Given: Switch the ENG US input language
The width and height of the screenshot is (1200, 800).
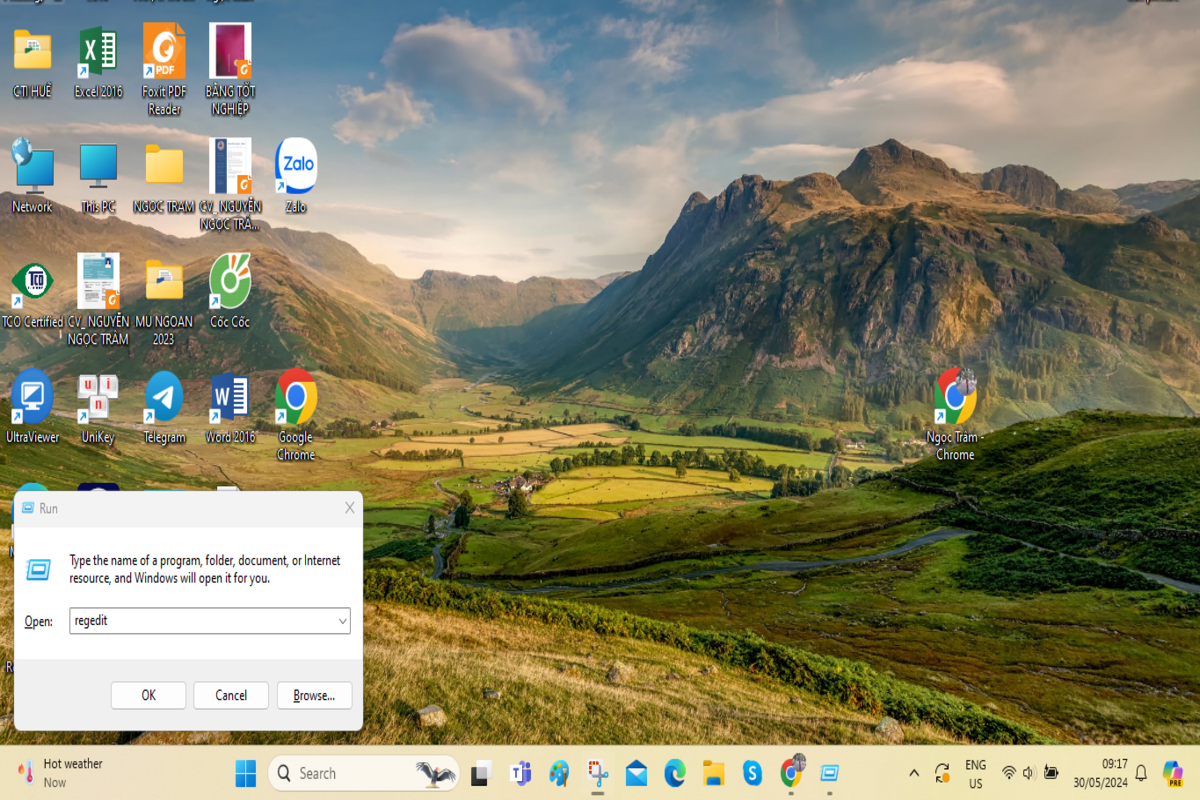Looking at the screenshot, I should pos(975,774).
